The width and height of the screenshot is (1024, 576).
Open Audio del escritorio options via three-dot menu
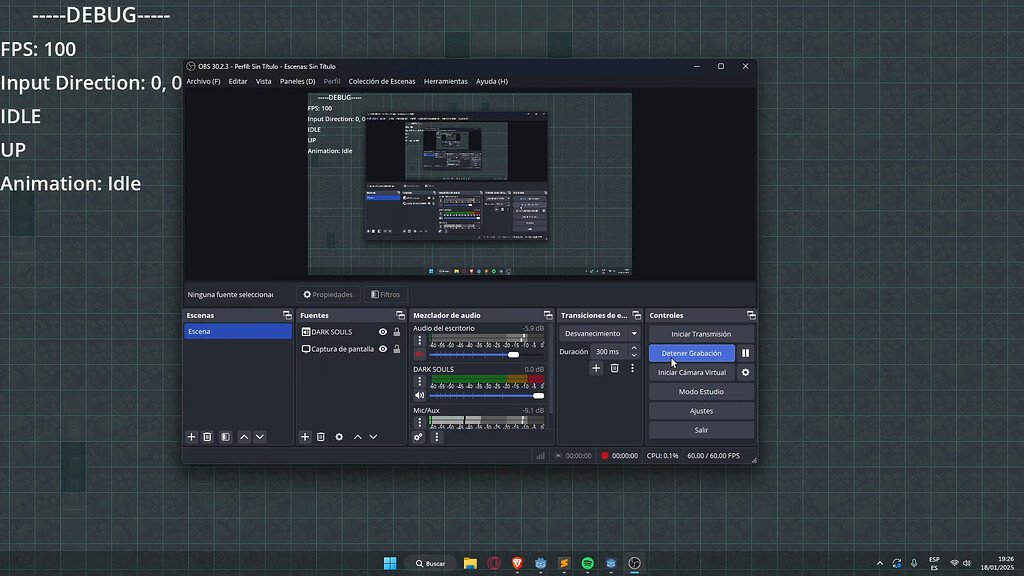click(x=419, y=338)
